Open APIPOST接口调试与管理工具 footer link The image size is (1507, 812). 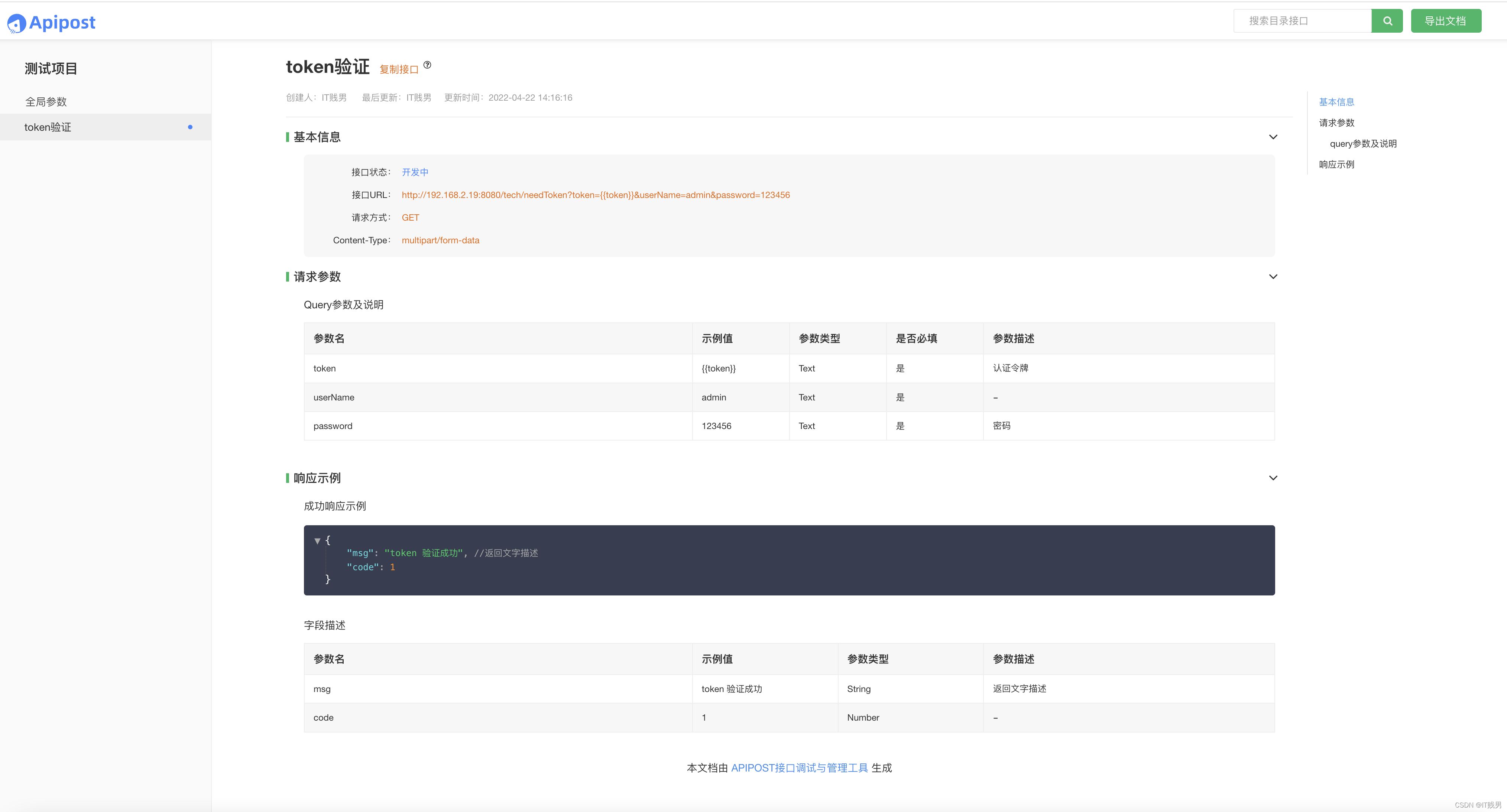tap(799, 767)
